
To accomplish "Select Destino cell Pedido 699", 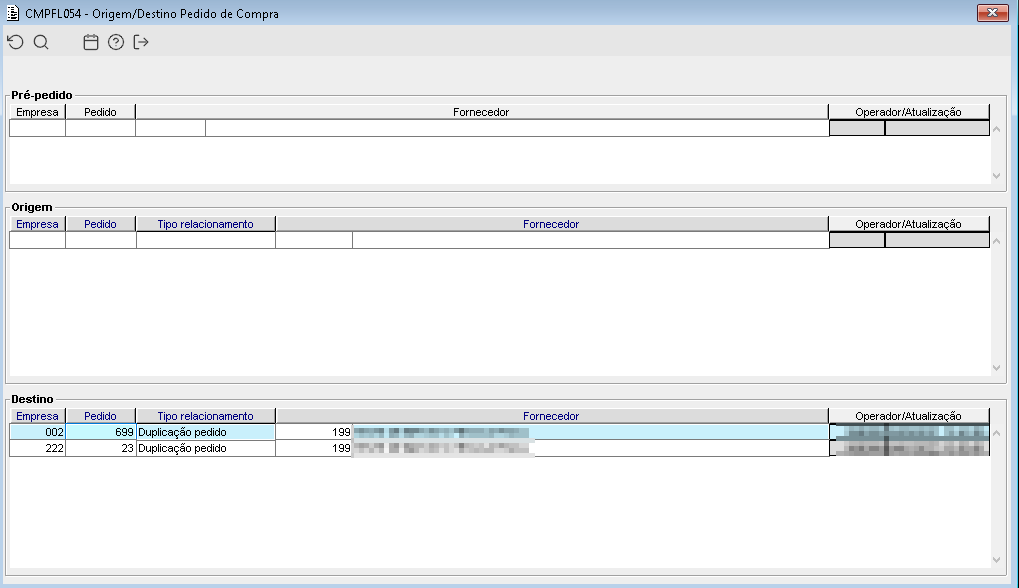I will click(101, 432).
